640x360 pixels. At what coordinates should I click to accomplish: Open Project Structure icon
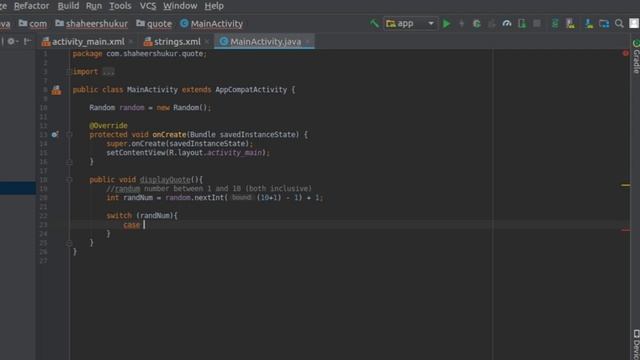[604, 24]
